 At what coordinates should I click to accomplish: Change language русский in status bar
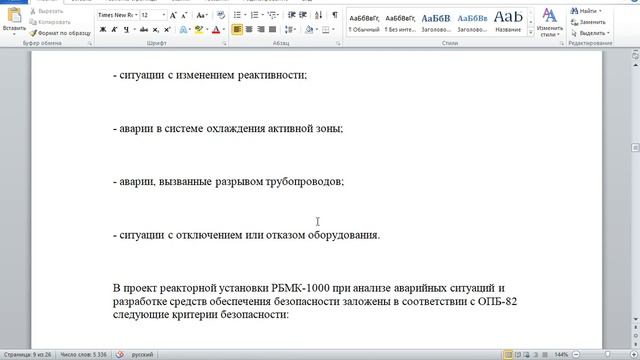tap(142, 355)
